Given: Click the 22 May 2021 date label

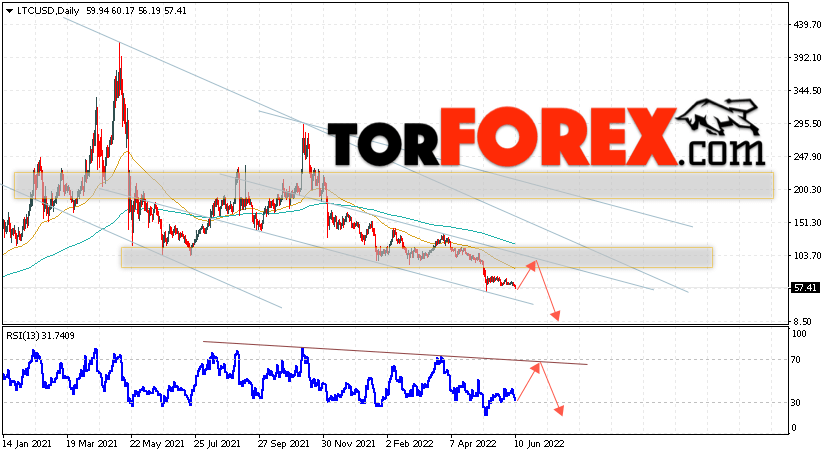Looking at the screenshot, I should point(157,444).
